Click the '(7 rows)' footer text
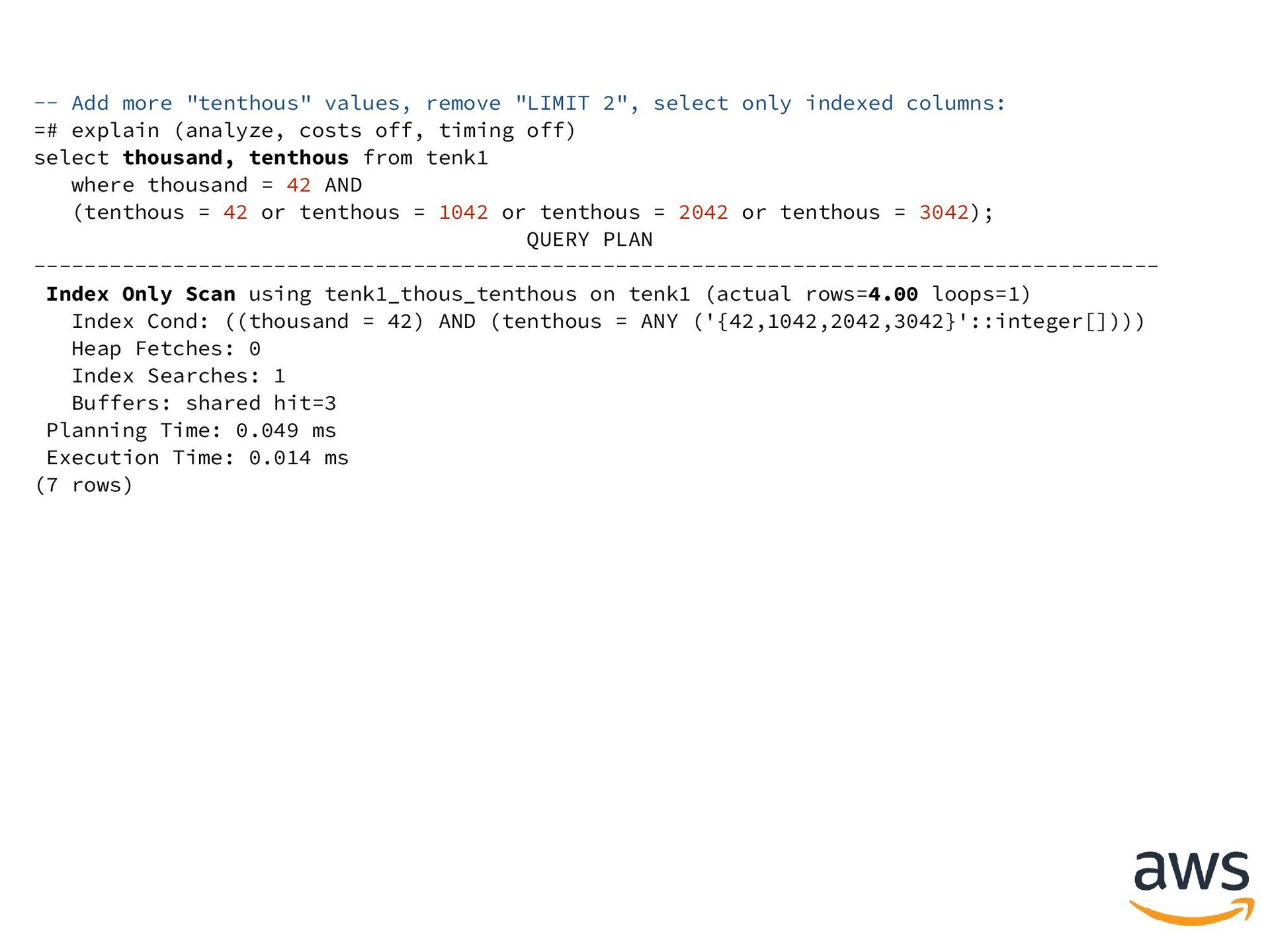 click(x=84, y=485)
